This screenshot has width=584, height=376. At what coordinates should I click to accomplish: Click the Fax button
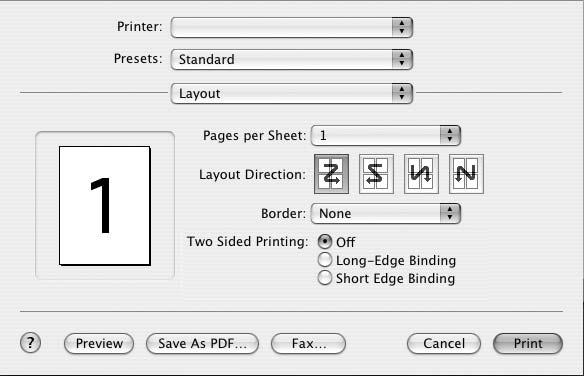point(308,343)
